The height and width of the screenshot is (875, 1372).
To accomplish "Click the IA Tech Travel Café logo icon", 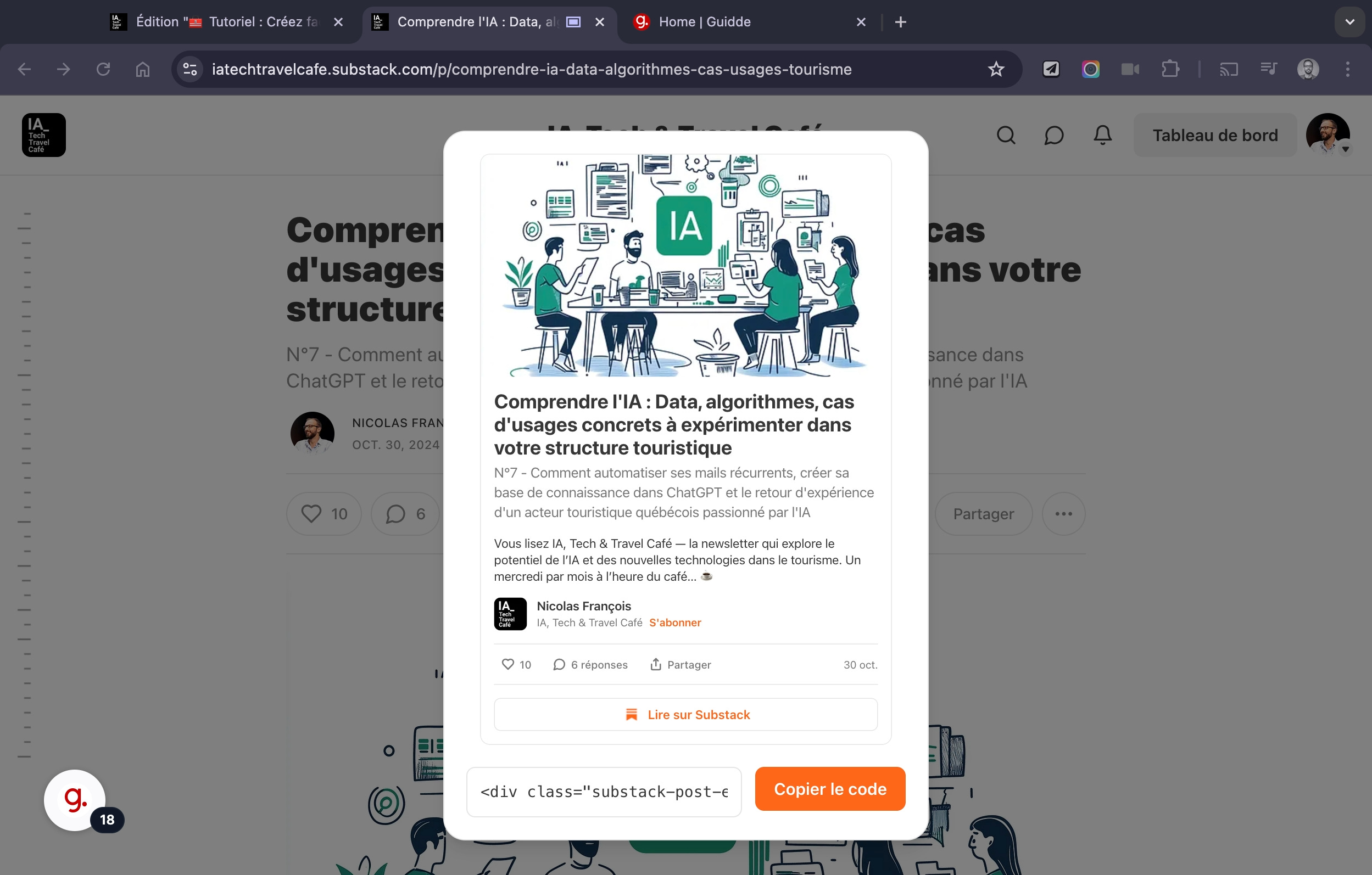I will (x=43, y=134).
